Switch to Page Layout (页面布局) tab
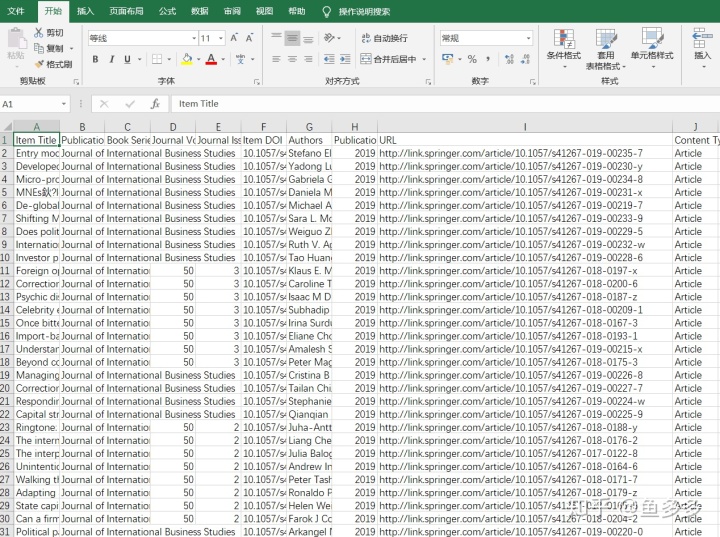This screenshot has width=720, height=537. pyautogui.click(x=126, y=11)
